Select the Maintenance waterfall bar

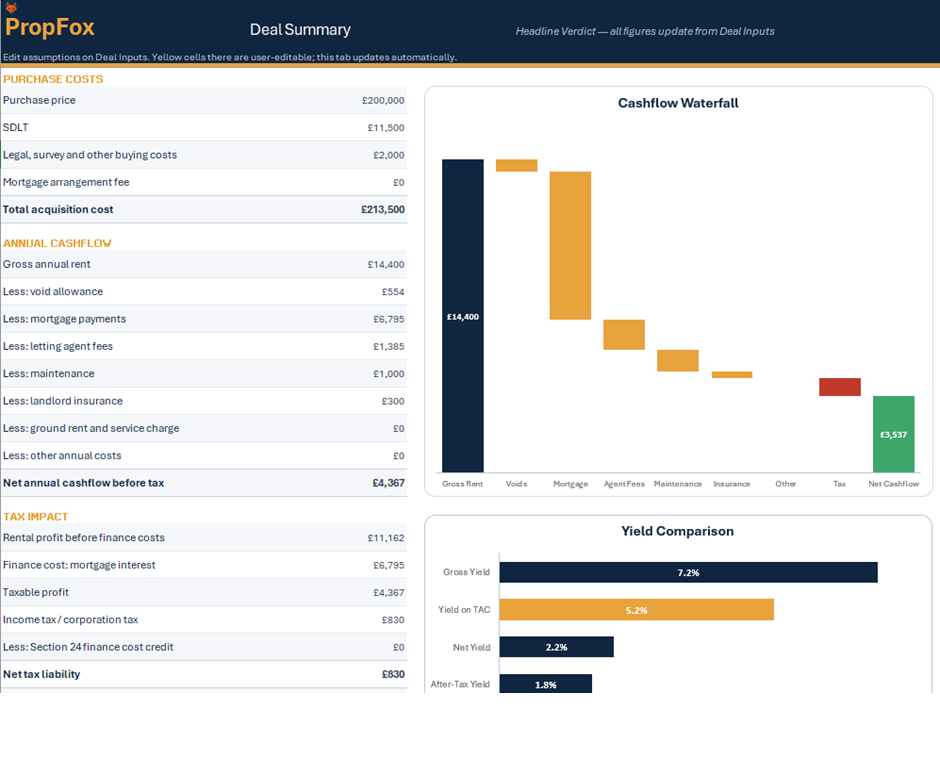click(x=678, y=361)
